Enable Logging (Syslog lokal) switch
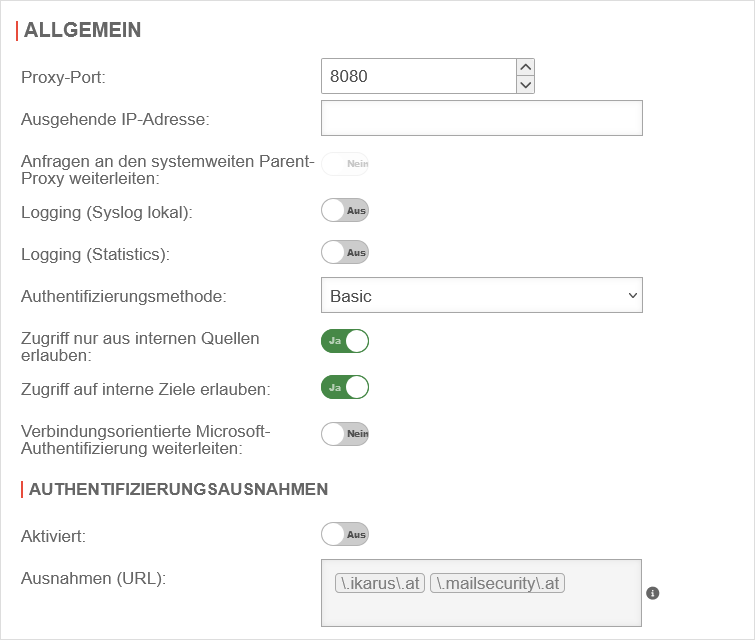The width and height of the screenshot is (755, 640). 345,210
